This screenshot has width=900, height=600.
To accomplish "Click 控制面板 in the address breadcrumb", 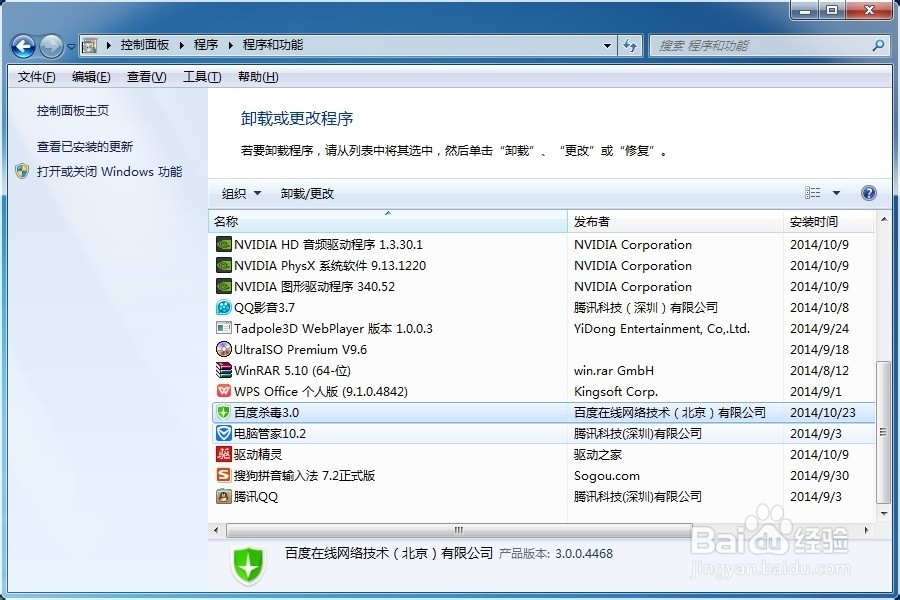I will (145, 45).
